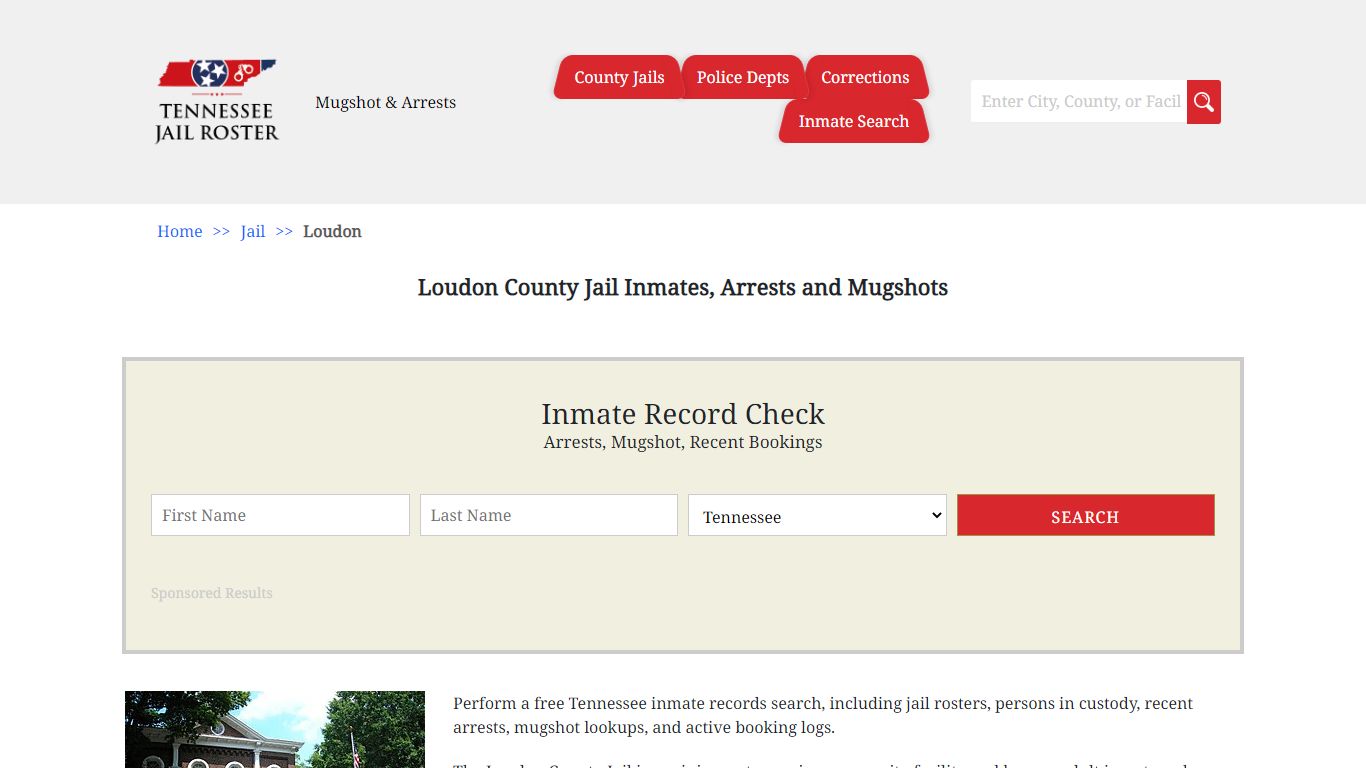
Task: Open the Police Depts tab
Action: pyautogui.click(x=743, y=77)
